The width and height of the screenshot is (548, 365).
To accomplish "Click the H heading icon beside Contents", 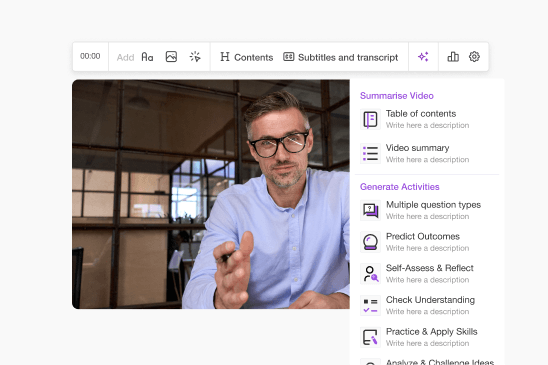I will [225, 57].
